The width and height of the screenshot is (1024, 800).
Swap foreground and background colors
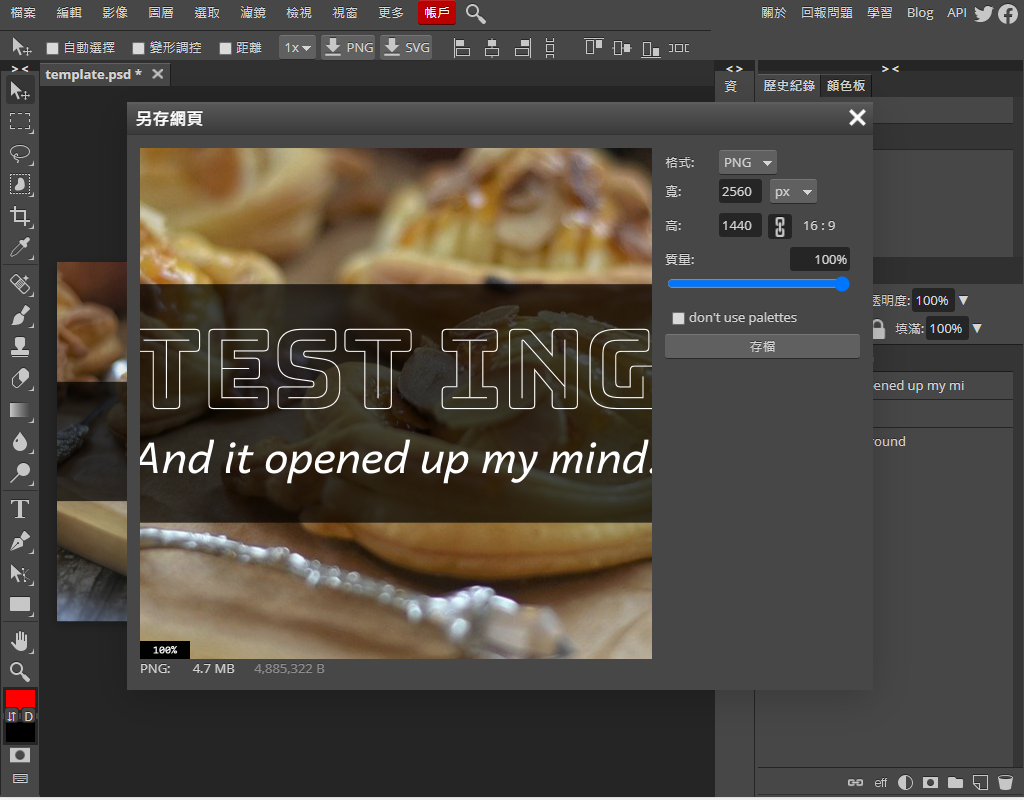click(x=12, y=716)
